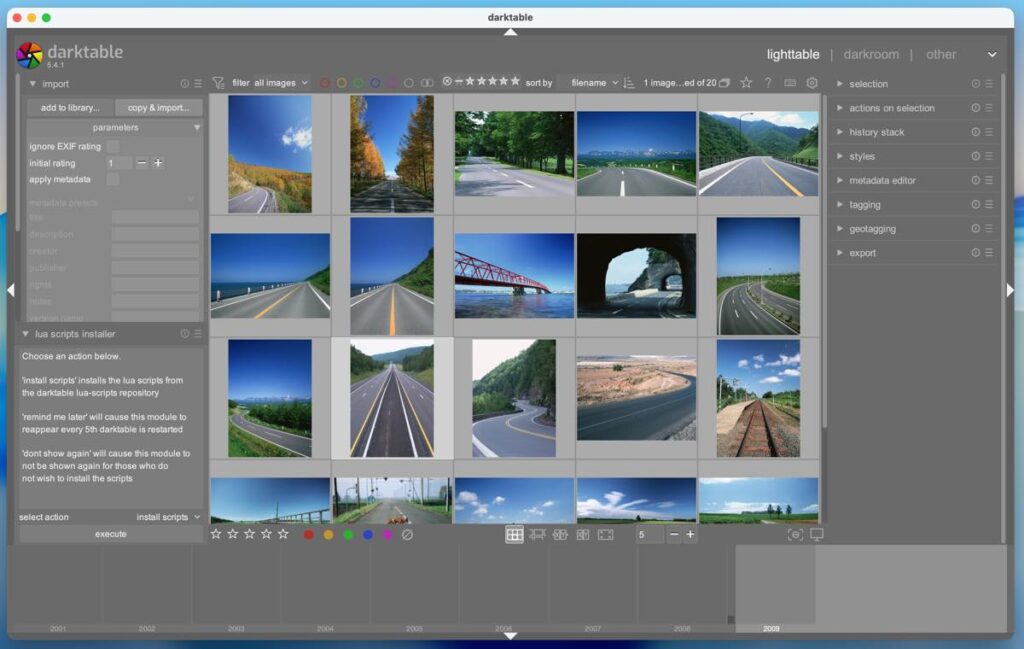Click the display profile monitor icon

[x=817, y=535]
